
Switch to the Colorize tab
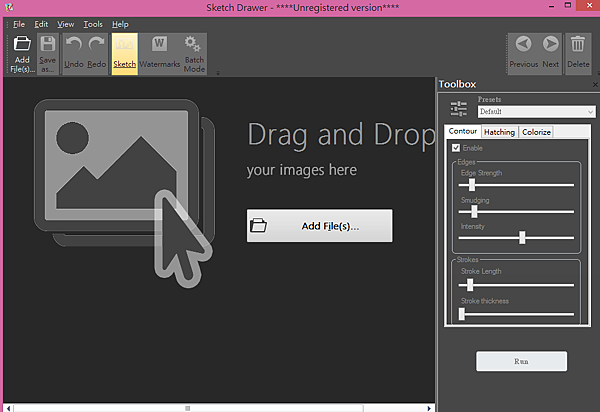(535, 132)
